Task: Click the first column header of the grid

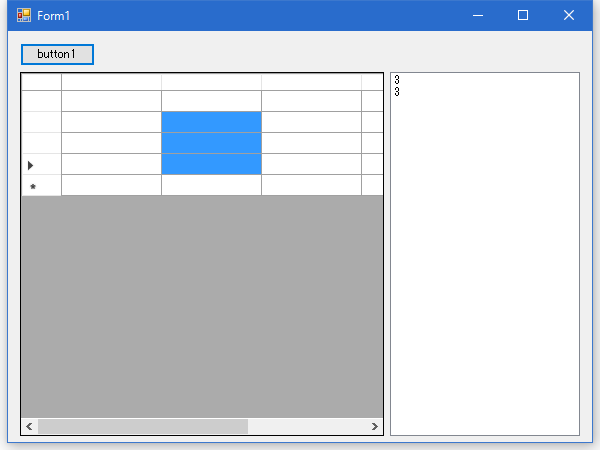Action: coord(111,81)
